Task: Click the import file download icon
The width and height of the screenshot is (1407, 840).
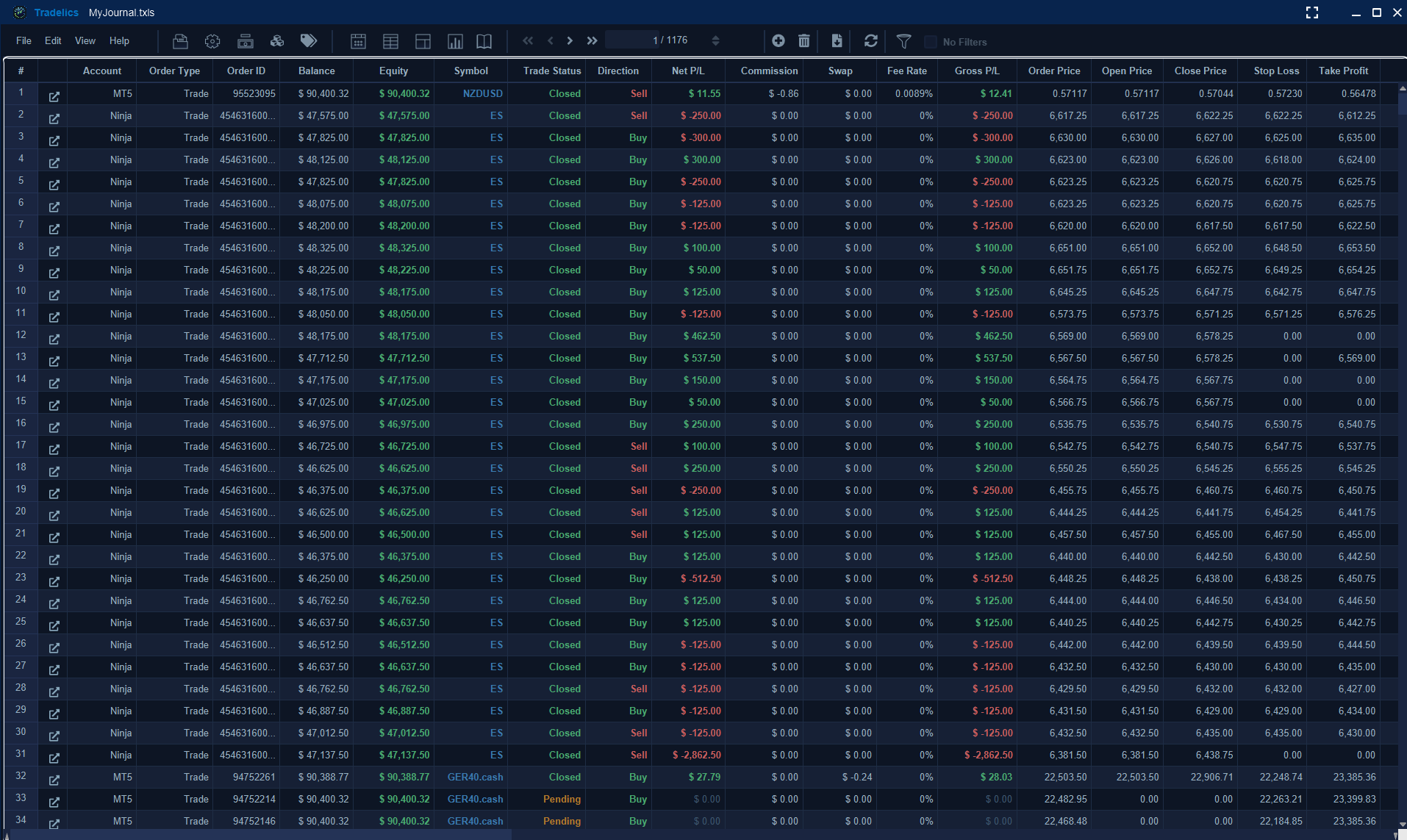Action: (x=837, y=41)
